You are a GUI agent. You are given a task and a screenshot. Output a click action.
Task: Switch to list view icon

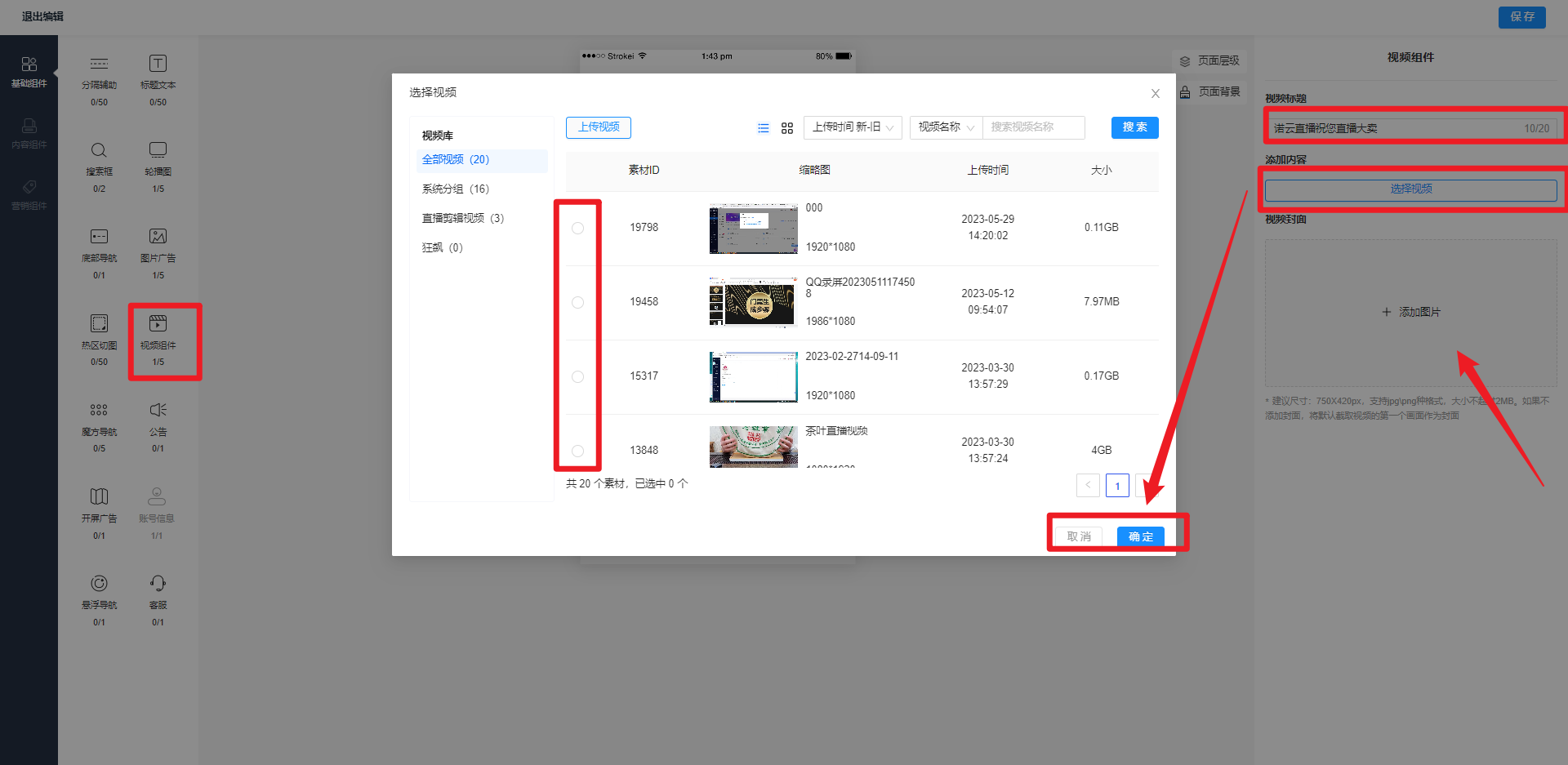click(763, 128)
